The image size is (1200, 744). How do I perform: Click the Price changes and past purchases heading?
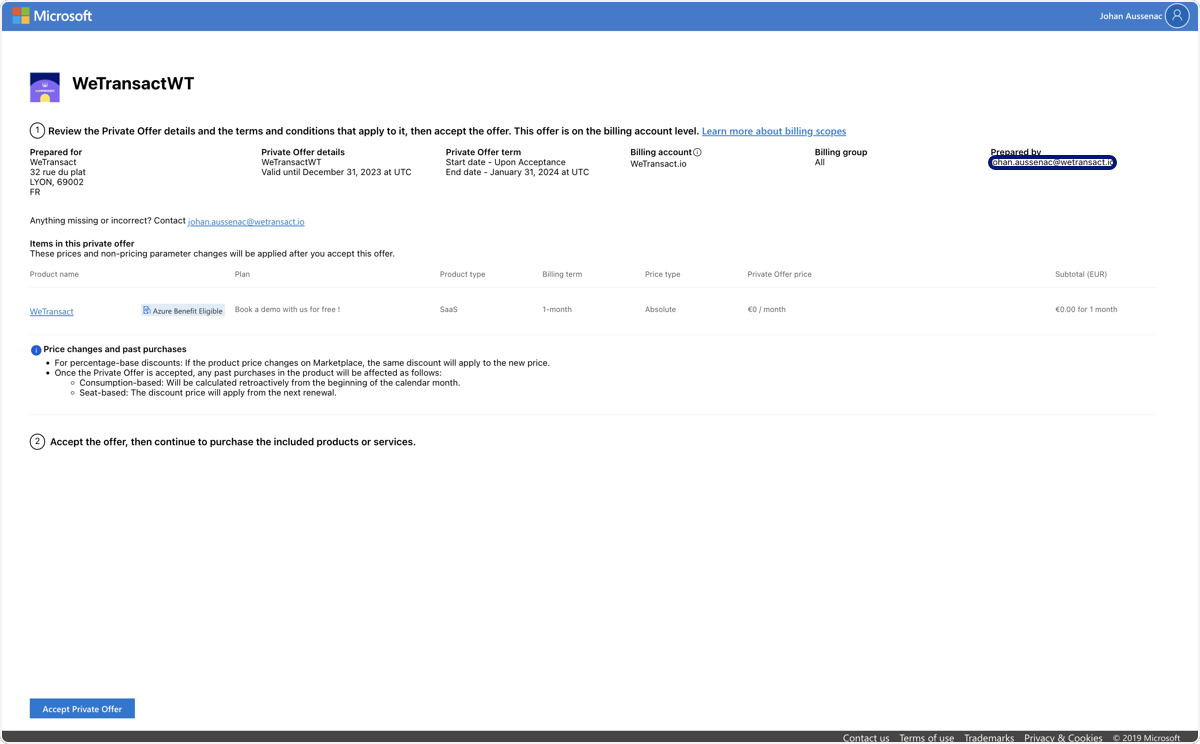(x=115, y=349)
